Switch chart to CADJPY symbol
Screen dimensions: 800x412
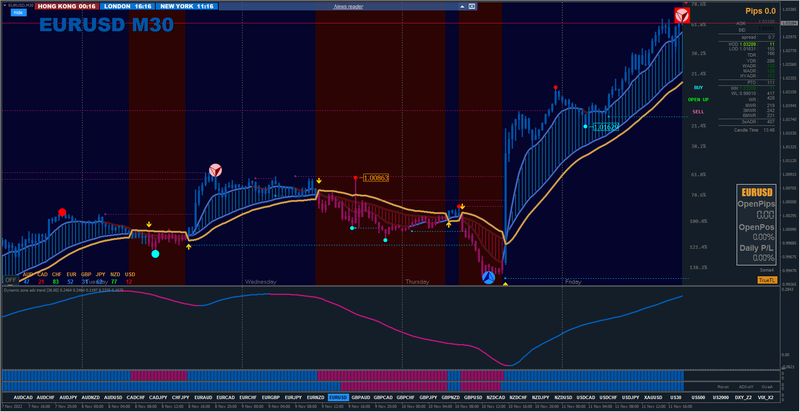(x=158, y=397)
